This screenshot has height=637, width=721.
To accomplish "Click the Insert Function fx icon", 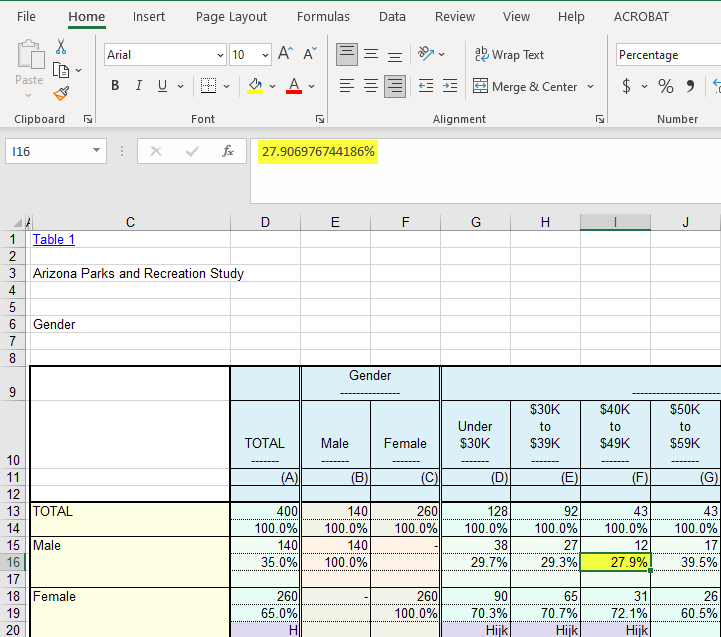I will click(228, 151).
